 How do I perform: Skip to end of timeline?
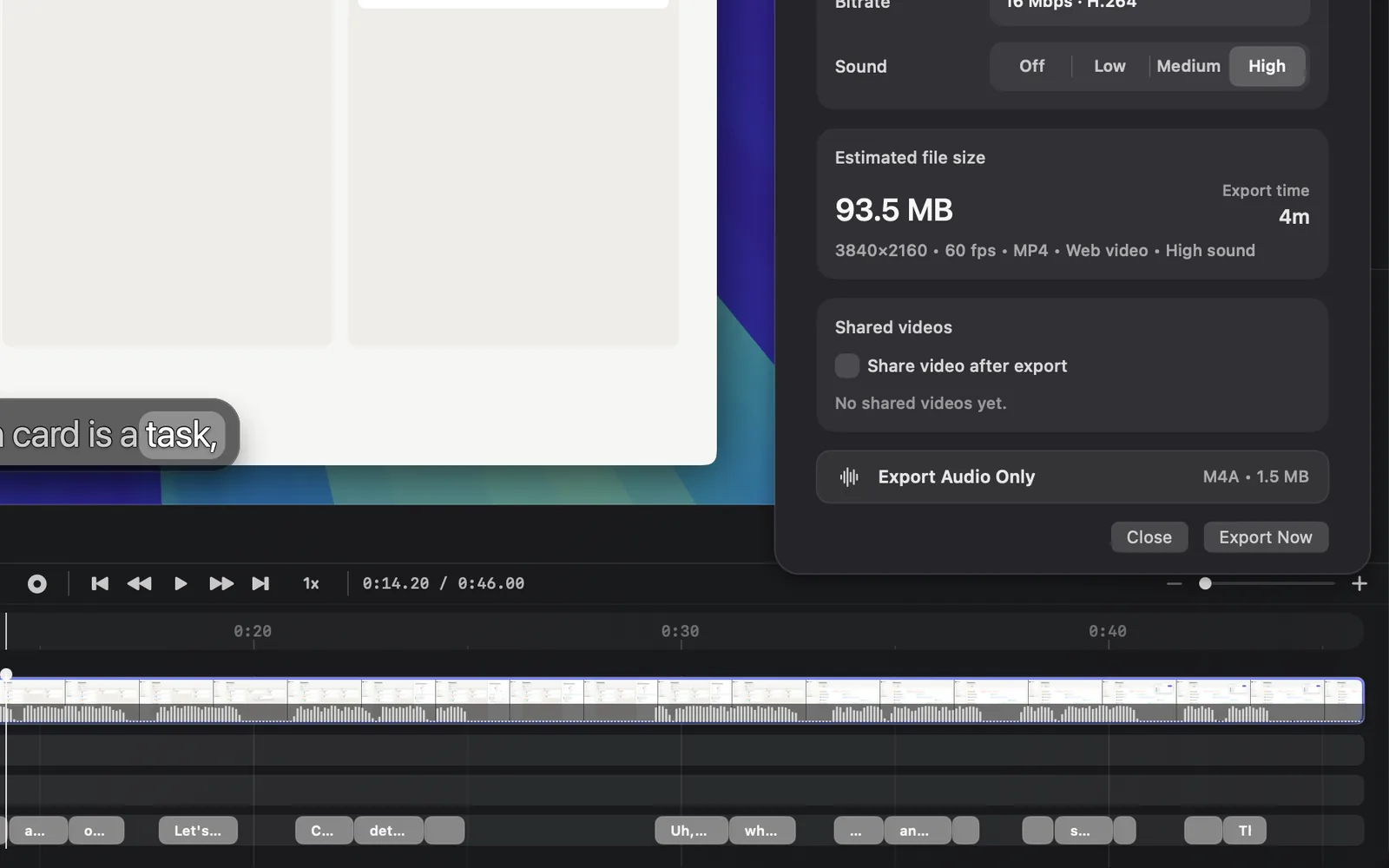click(x=260, y=584)
